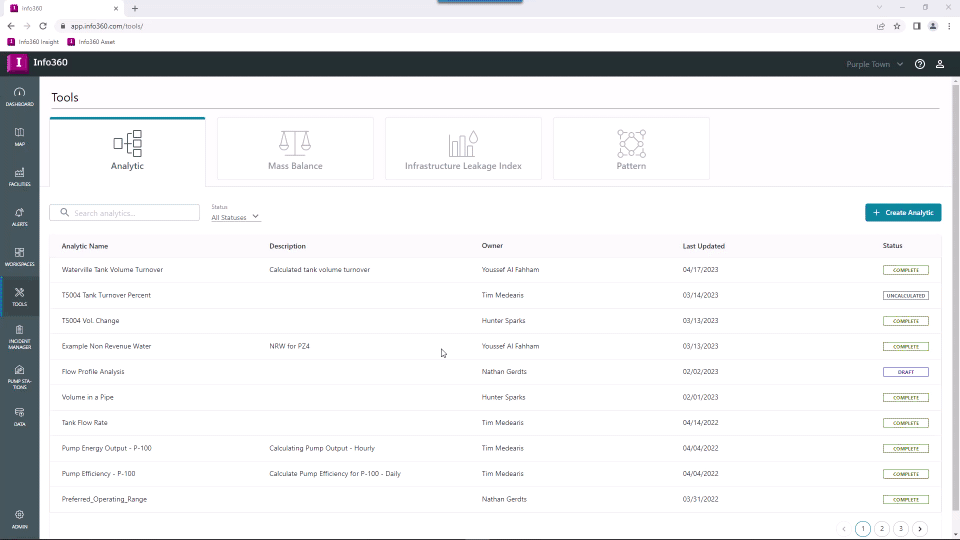The width and height of the screenshot is (960, 540).
Task: Click the Info360 logo icon
Action: coord(18,63)
